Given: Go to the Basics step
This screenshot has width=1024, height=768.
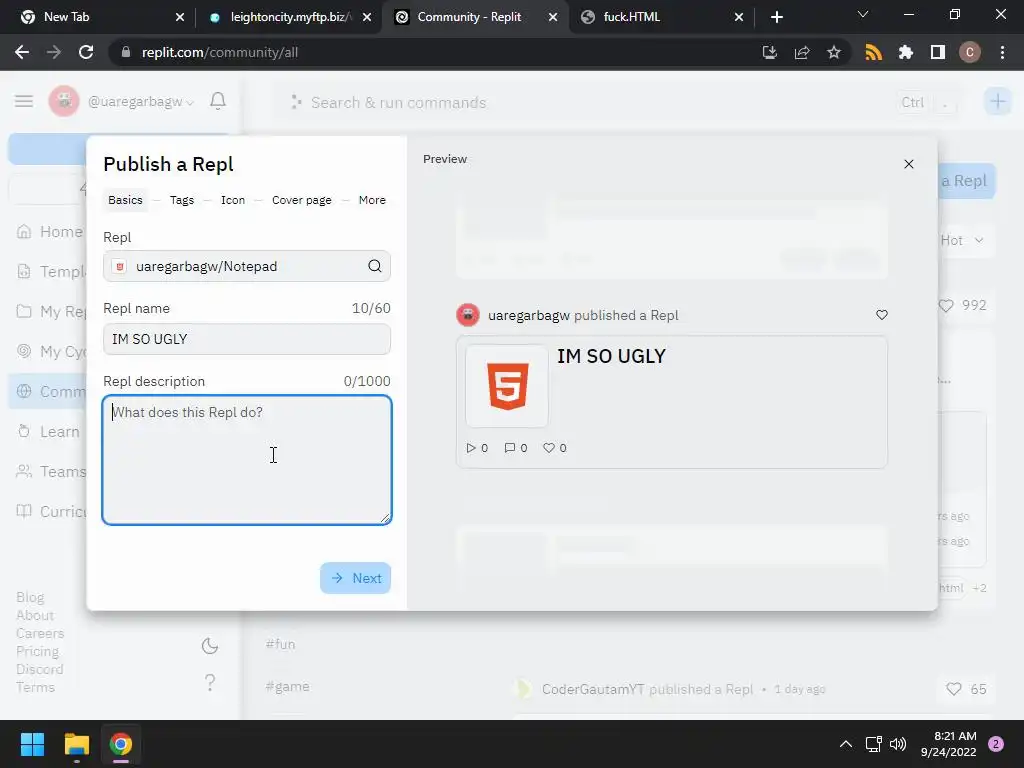Looking at the screenshot, I should point(125,200).
